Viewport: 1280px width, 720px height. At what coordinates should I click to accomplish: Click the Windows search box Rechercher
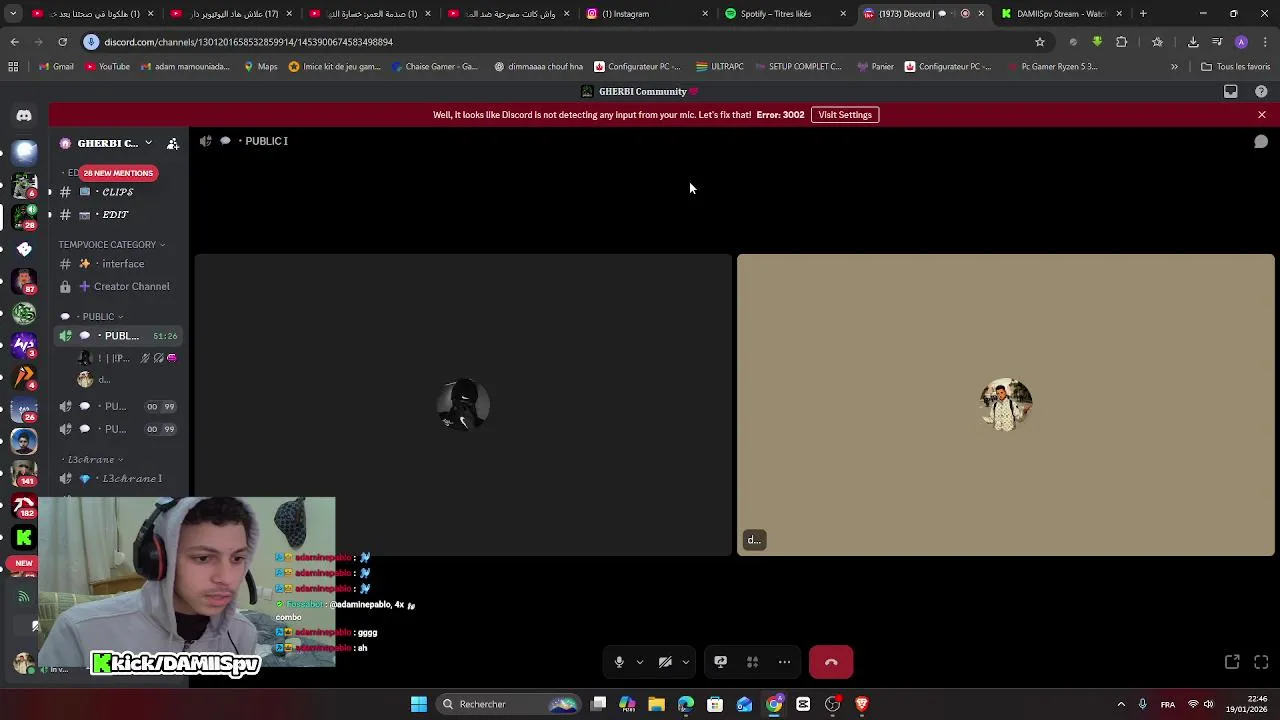(510, 704)
